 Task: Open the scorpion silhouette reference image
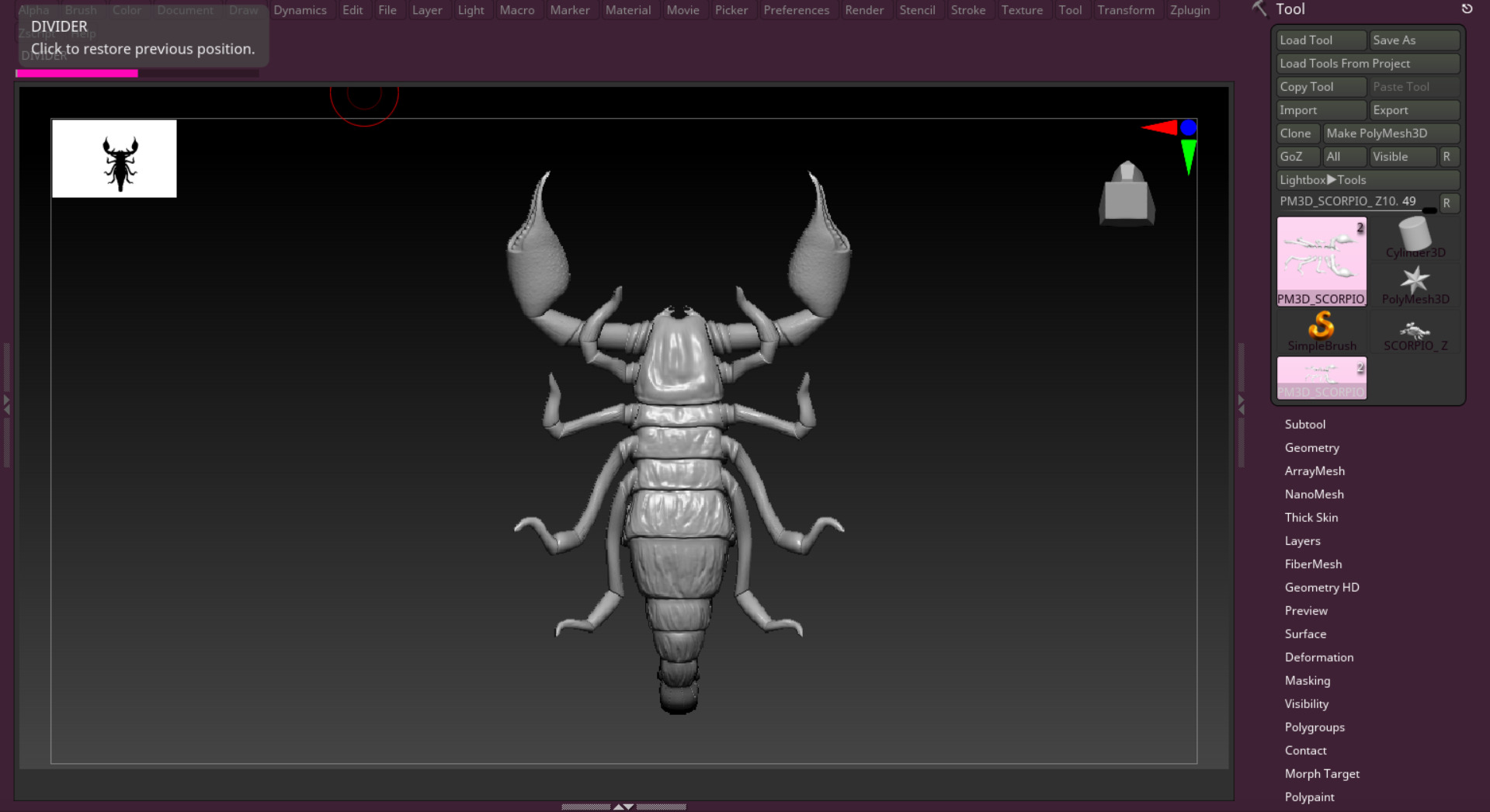[114, 158]
